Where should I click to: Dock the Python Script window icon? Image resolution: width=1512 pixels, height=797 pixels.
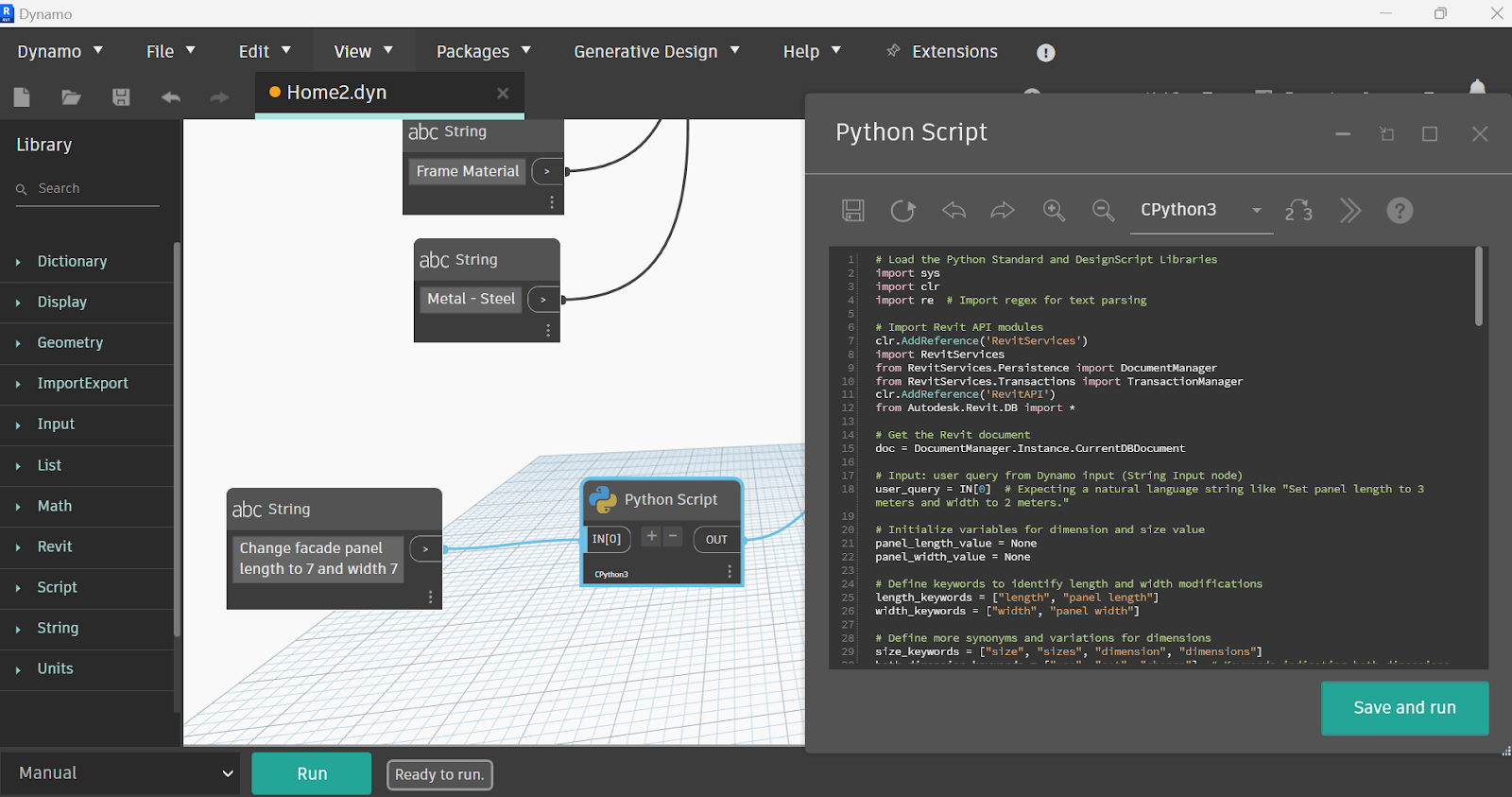tap(1387, 134)
